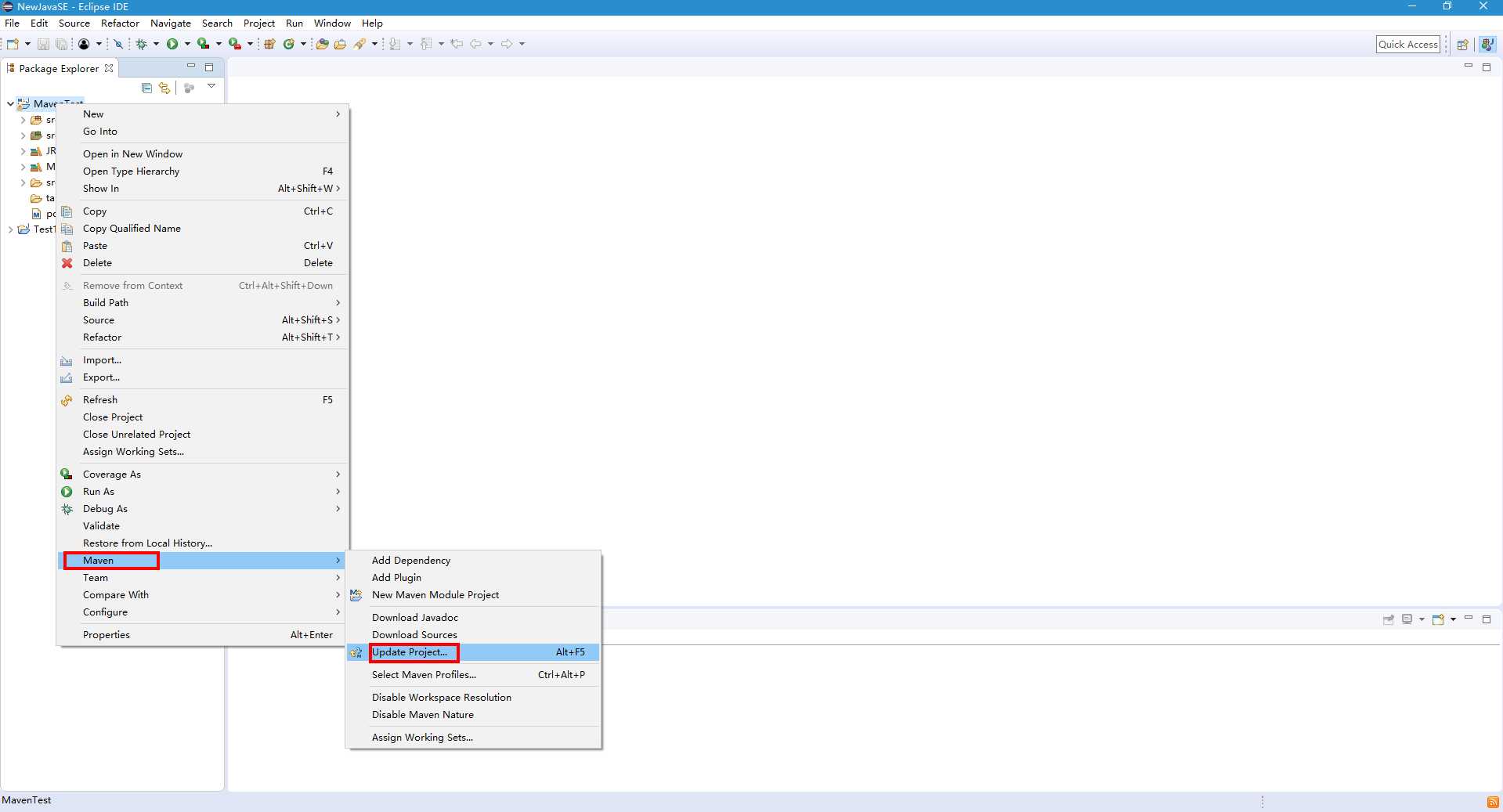Click the Last Edit Location icon

pyautogui.click(x=457, y=44)
